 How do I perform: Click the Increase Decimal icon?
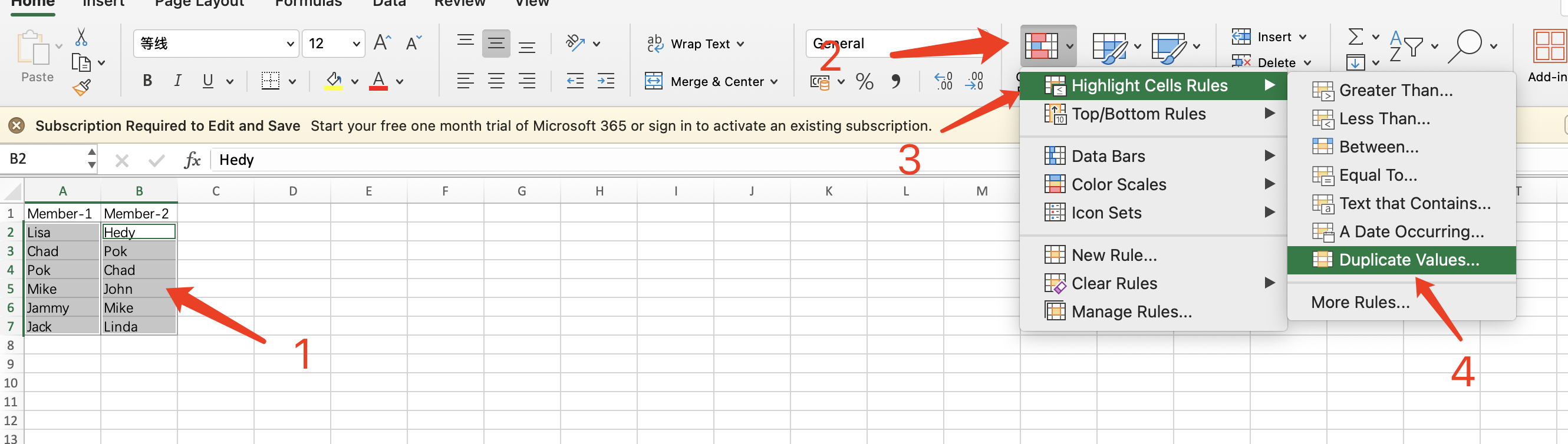(944, 81)
